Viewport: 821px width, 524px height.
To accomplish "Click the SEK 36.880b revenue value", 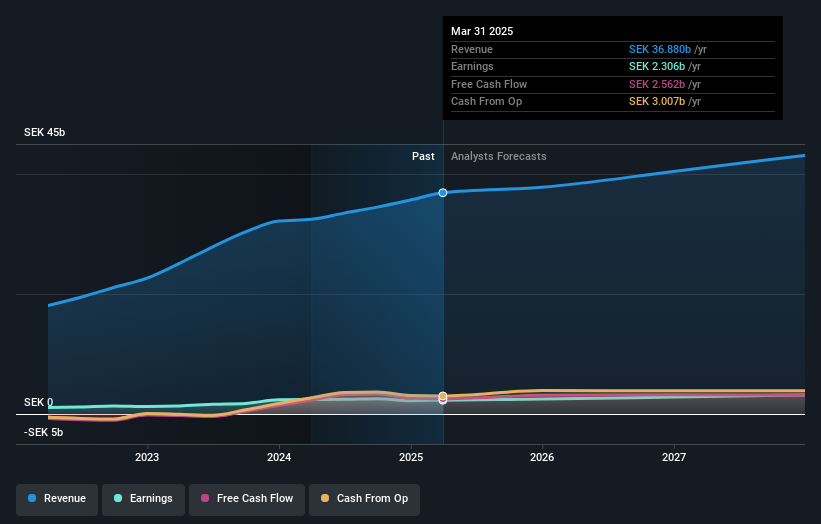I will [660, 49].
